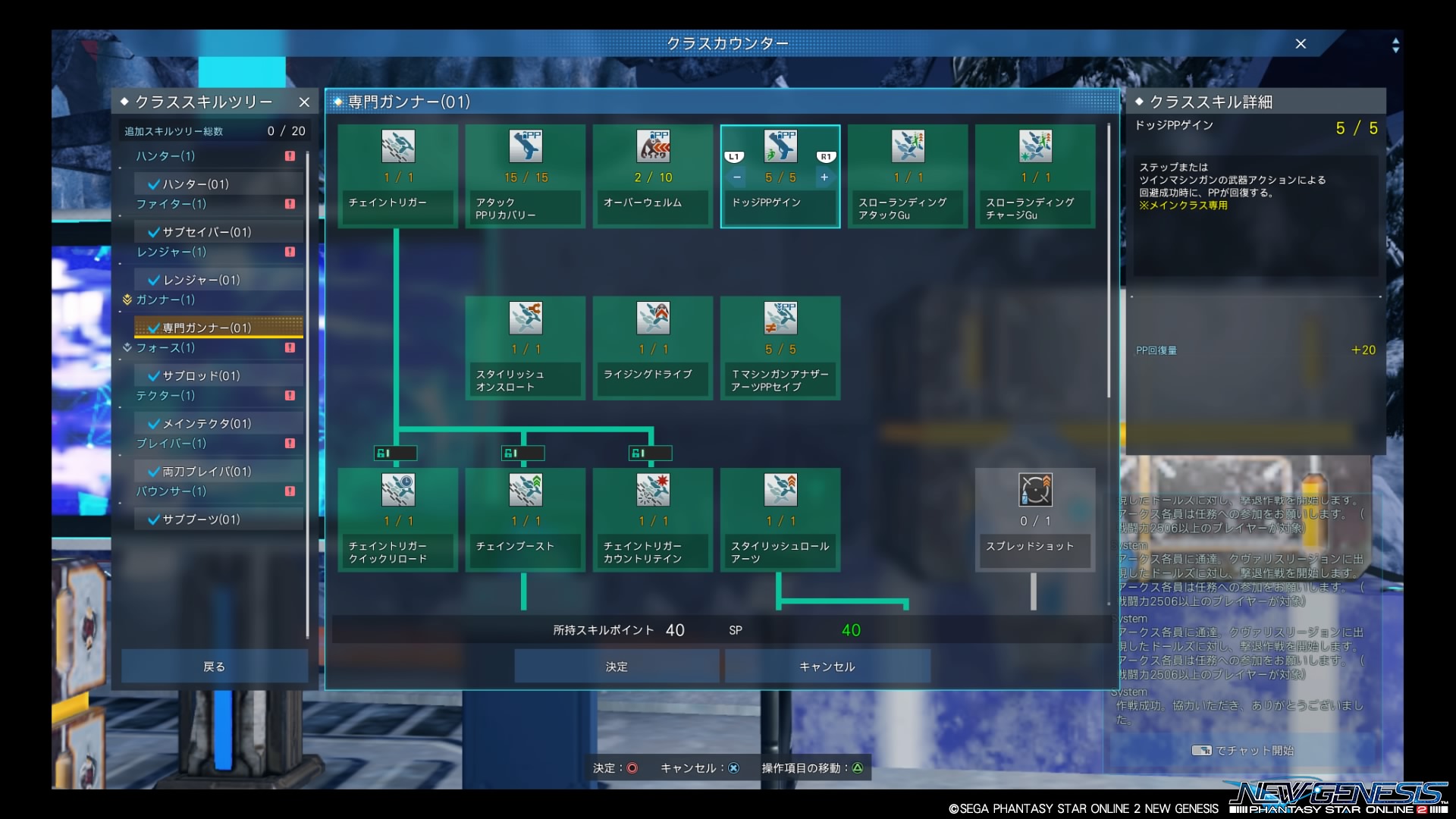This screenshot has width=1456, height=819.
Task: Decrease ドッジPPゲイン level with minus button
Action: [x=736, y=177]
